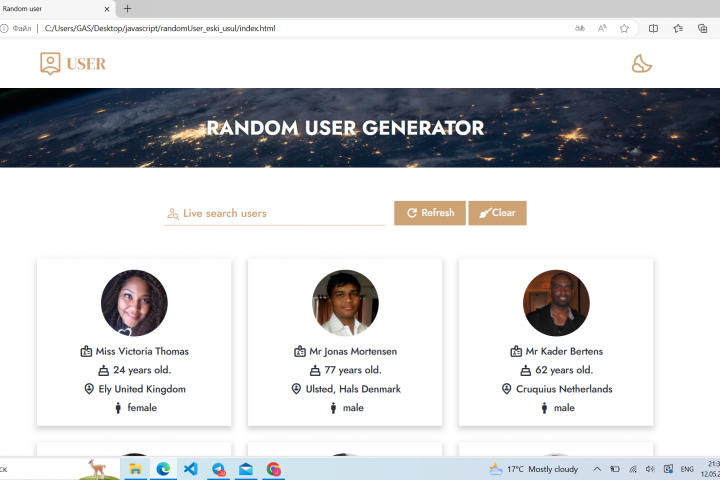
Task: Click the Read aloud icon in the address bar
Action: [x=602, y=28]
